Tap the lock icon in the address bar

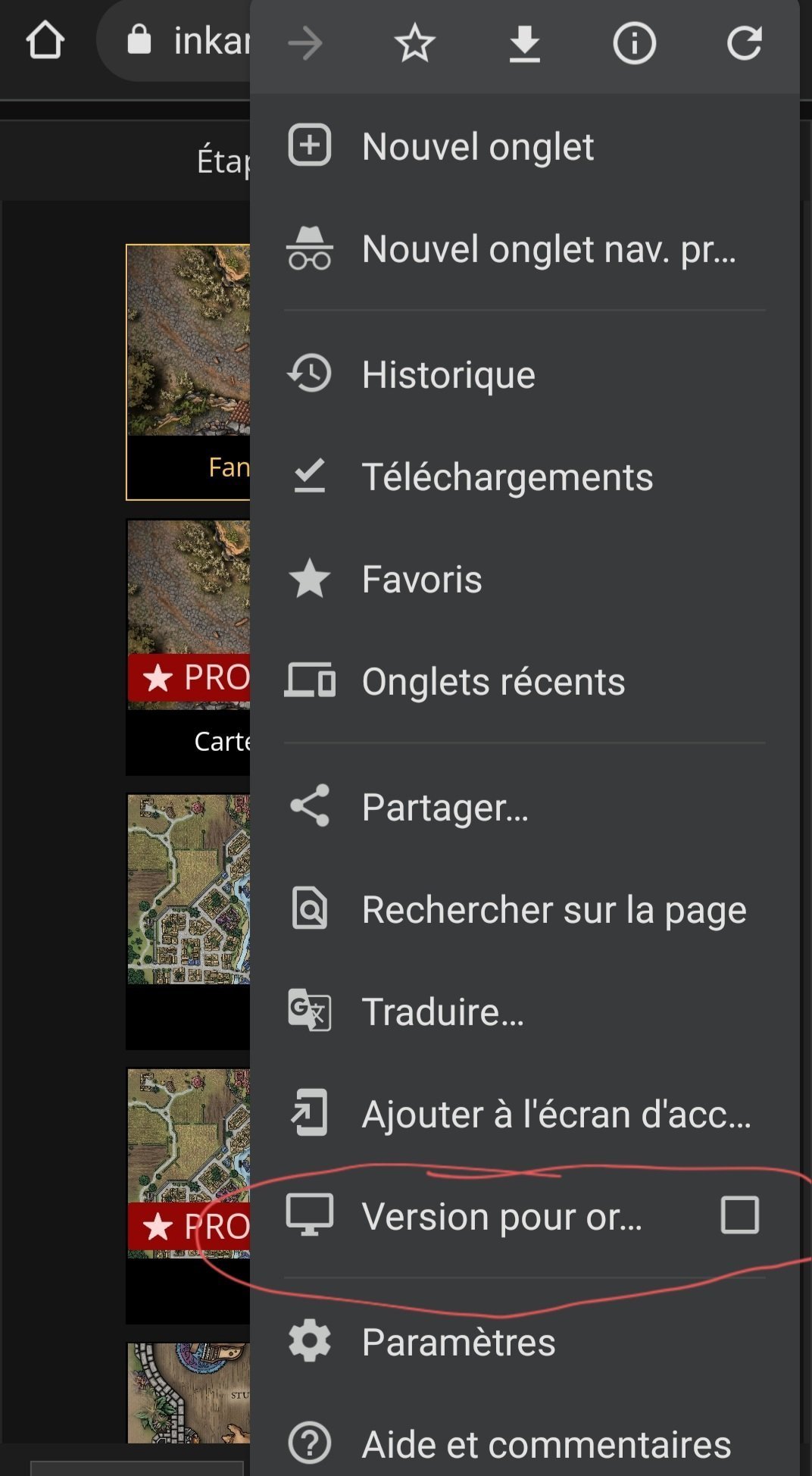(x=139, y=39)
